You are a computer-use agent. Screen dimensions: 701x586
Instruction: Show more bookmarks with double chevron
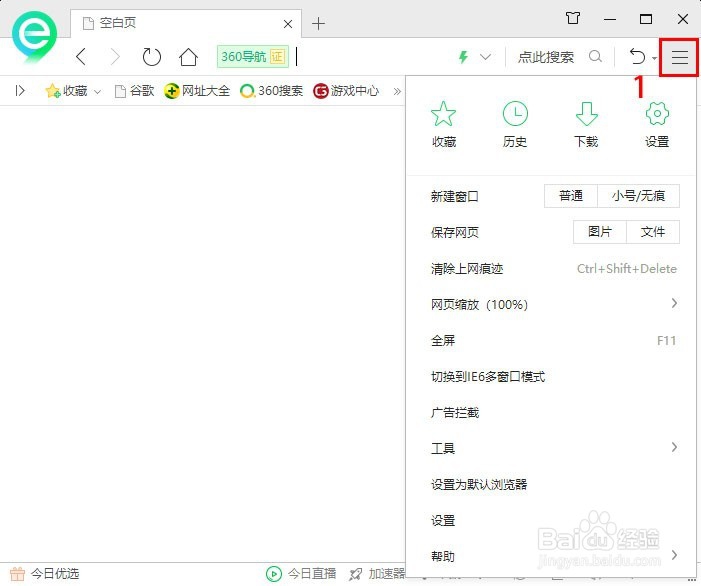pos(397,92)
